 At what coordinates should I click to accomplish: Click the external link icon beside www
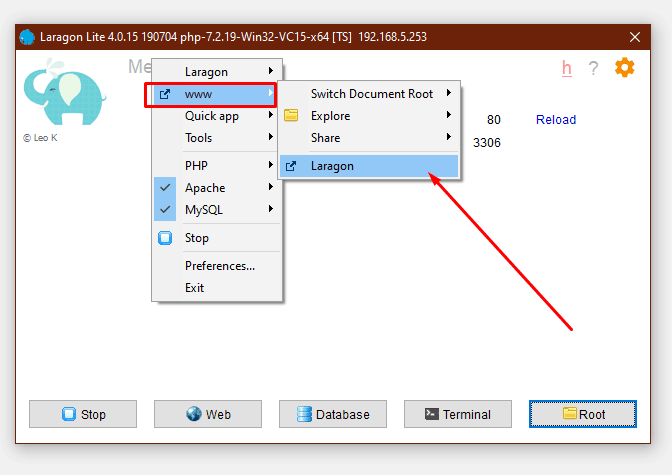pyautogui.click(x=165, y=94)
